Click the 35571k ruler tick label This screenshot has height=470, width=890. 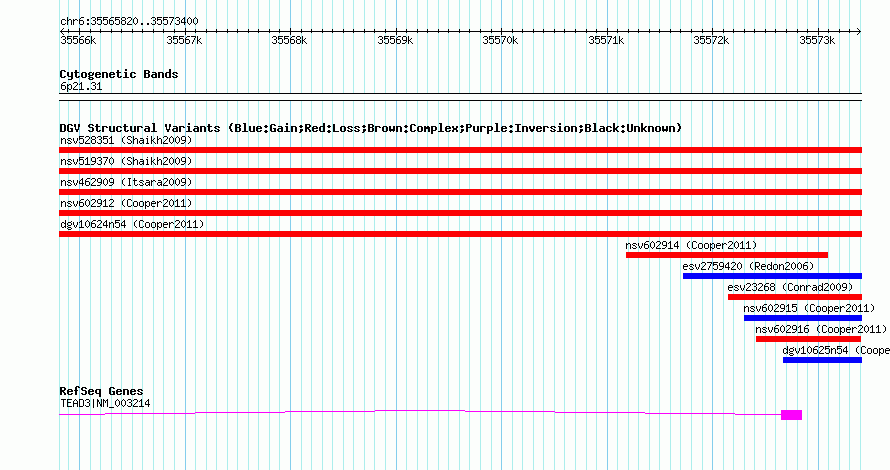click(606, 40)
